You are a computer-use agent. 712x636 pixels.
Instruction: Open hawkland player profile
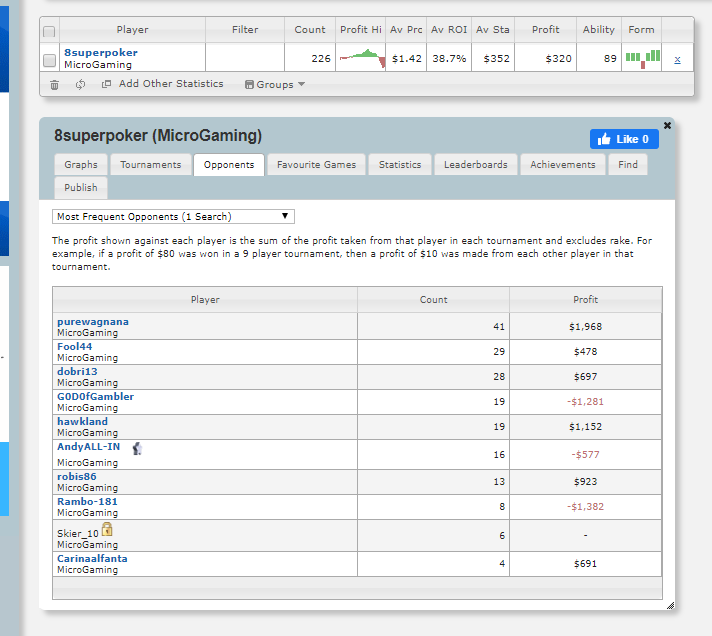[82, 421]
